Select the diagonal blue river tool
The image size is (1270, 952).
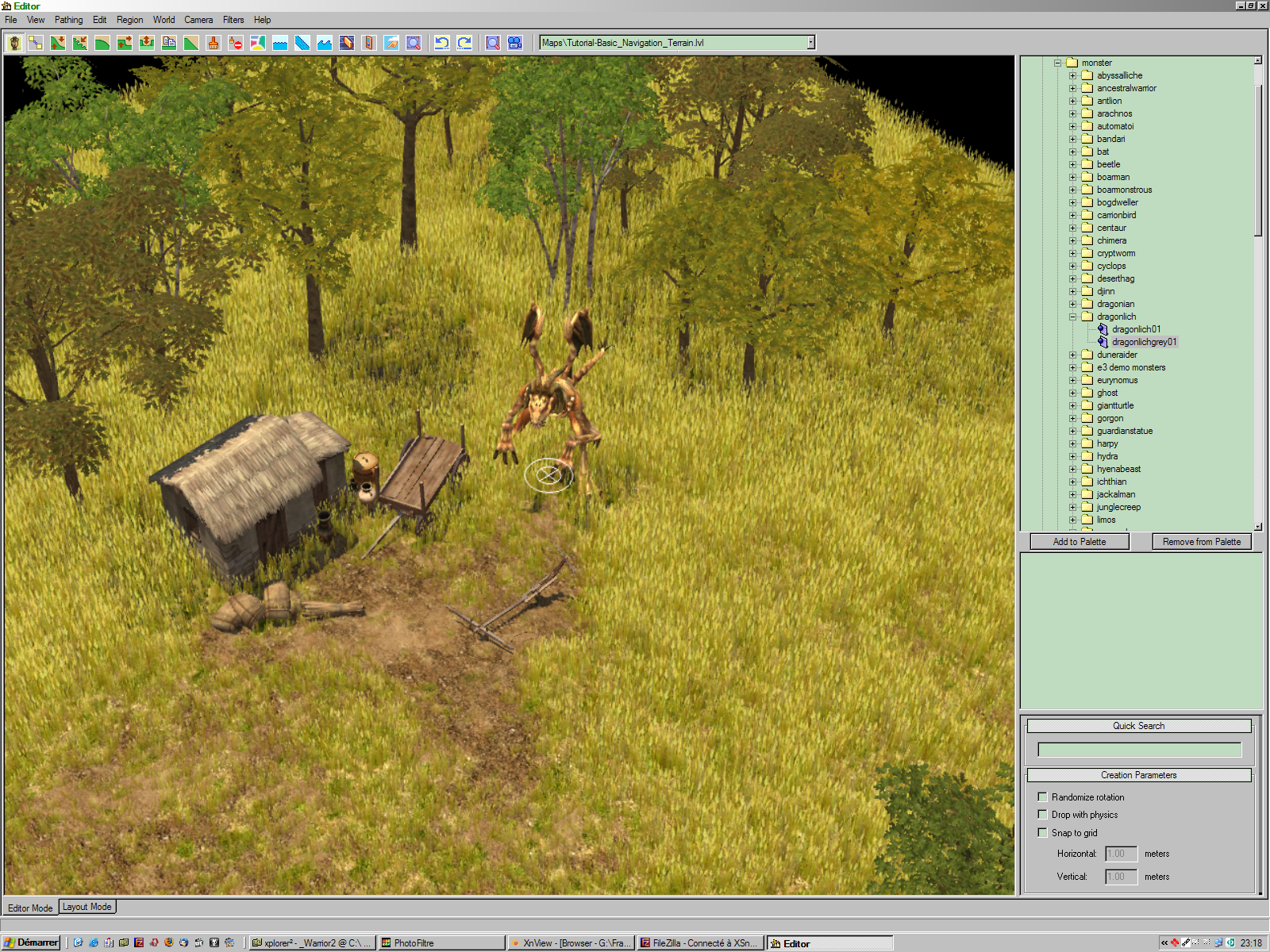[x=302, y=43]
